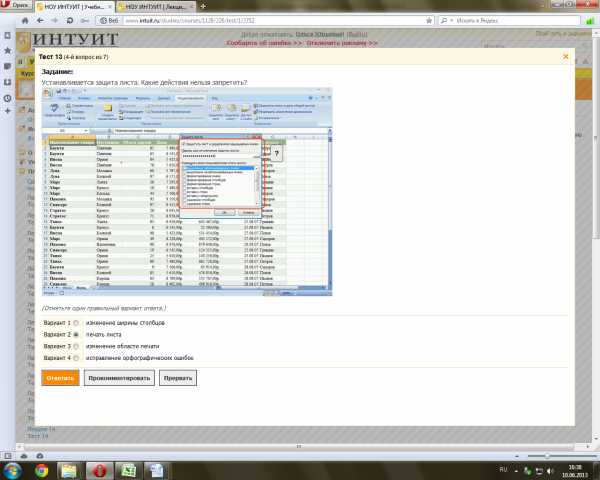Go forward to the next page
The image size is (600, 480).
tap(54, 21)
